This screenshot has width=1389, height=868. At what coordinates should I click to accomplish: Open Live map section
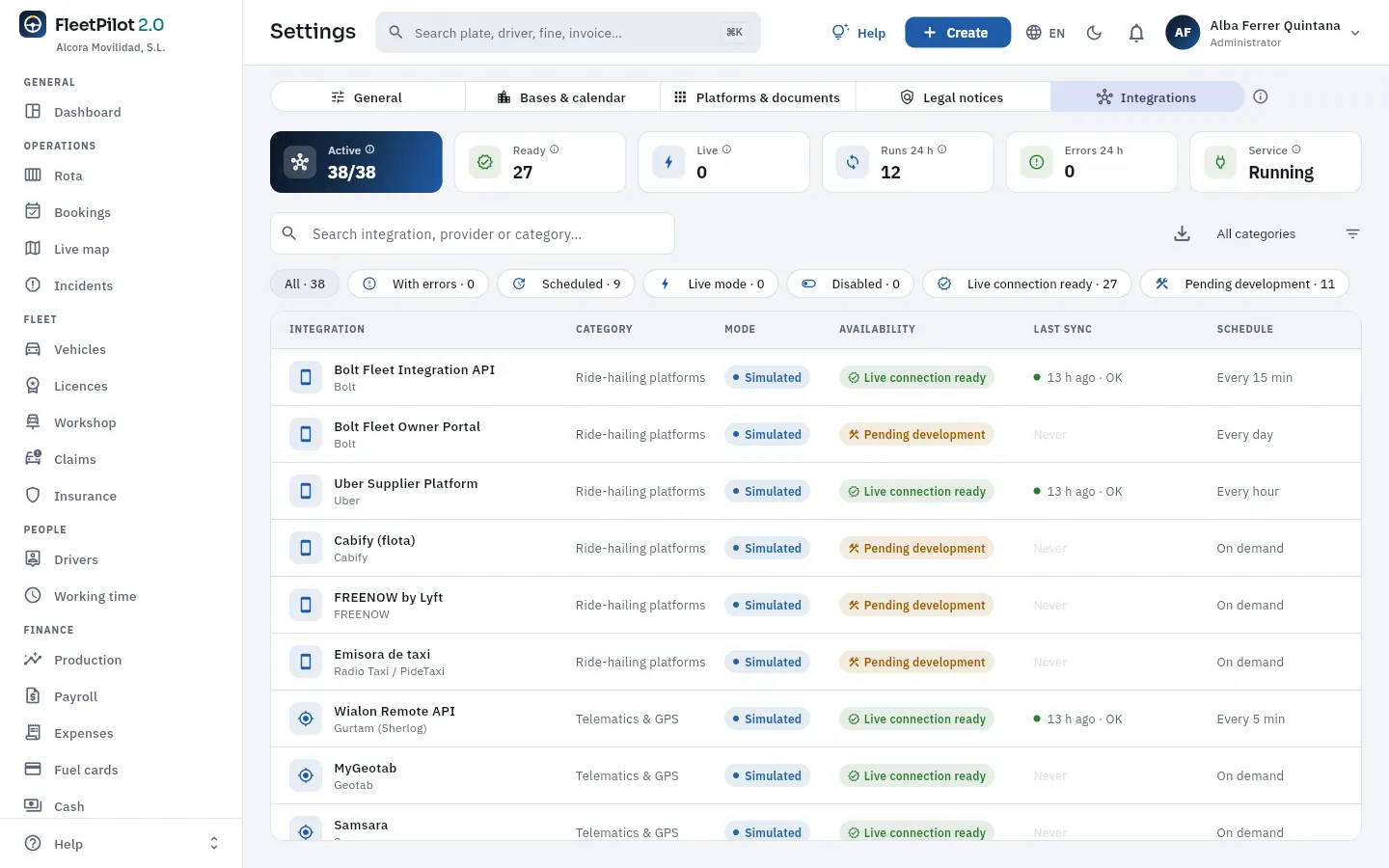coord(121,249)
